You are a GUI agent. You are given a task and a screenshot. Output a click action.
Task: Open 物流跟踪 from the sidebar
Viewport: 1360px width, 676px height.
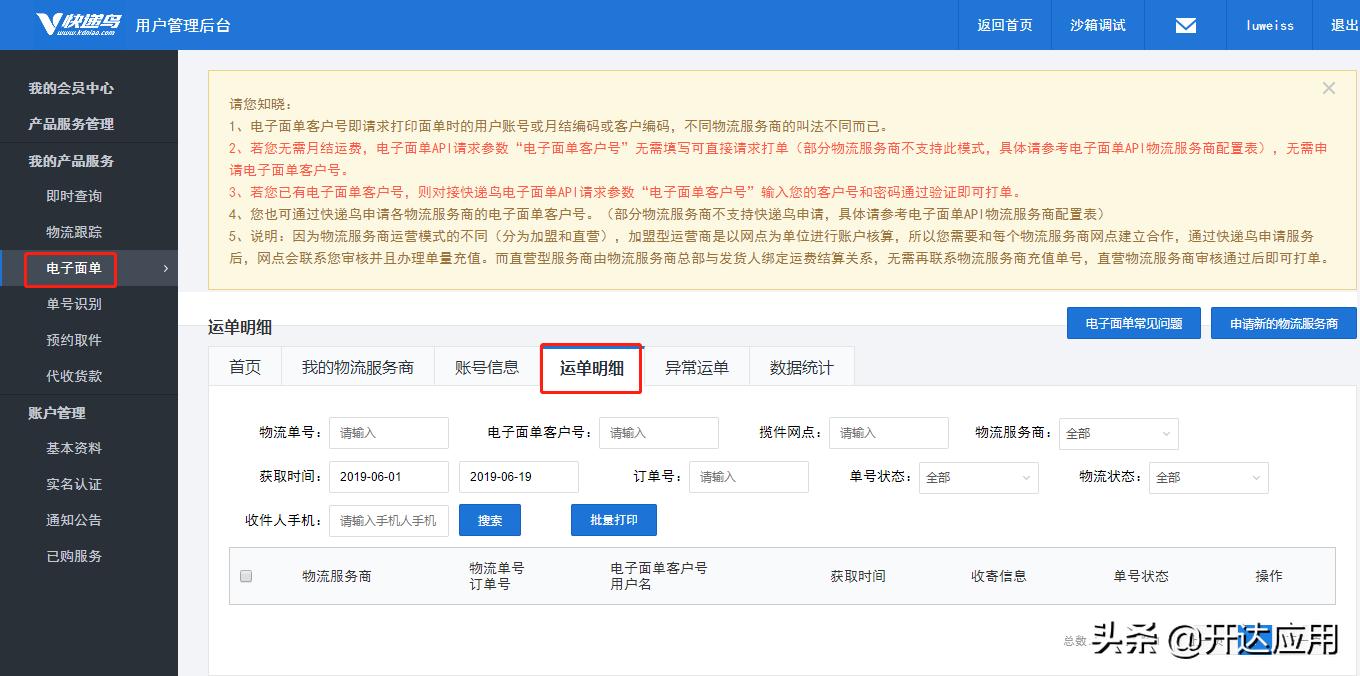(x=76, y=231)
